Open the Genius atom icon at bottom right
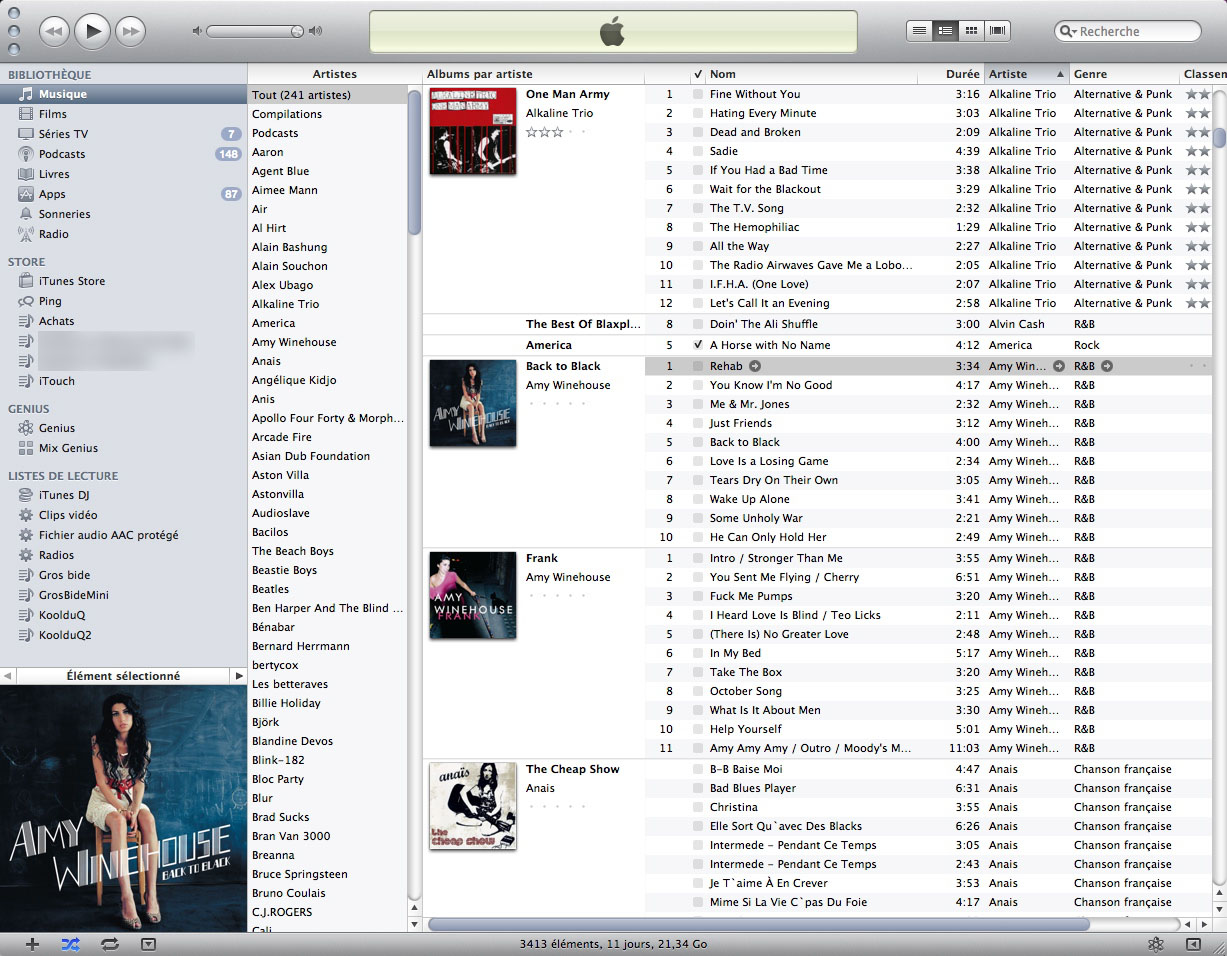 click(1155, 944)
